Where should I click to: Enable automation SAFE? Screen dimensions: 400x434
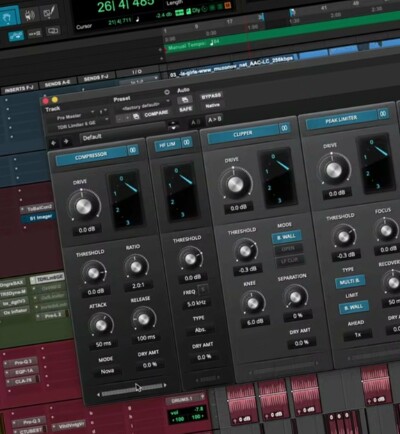pyautogui.click(x=186, y=109)
